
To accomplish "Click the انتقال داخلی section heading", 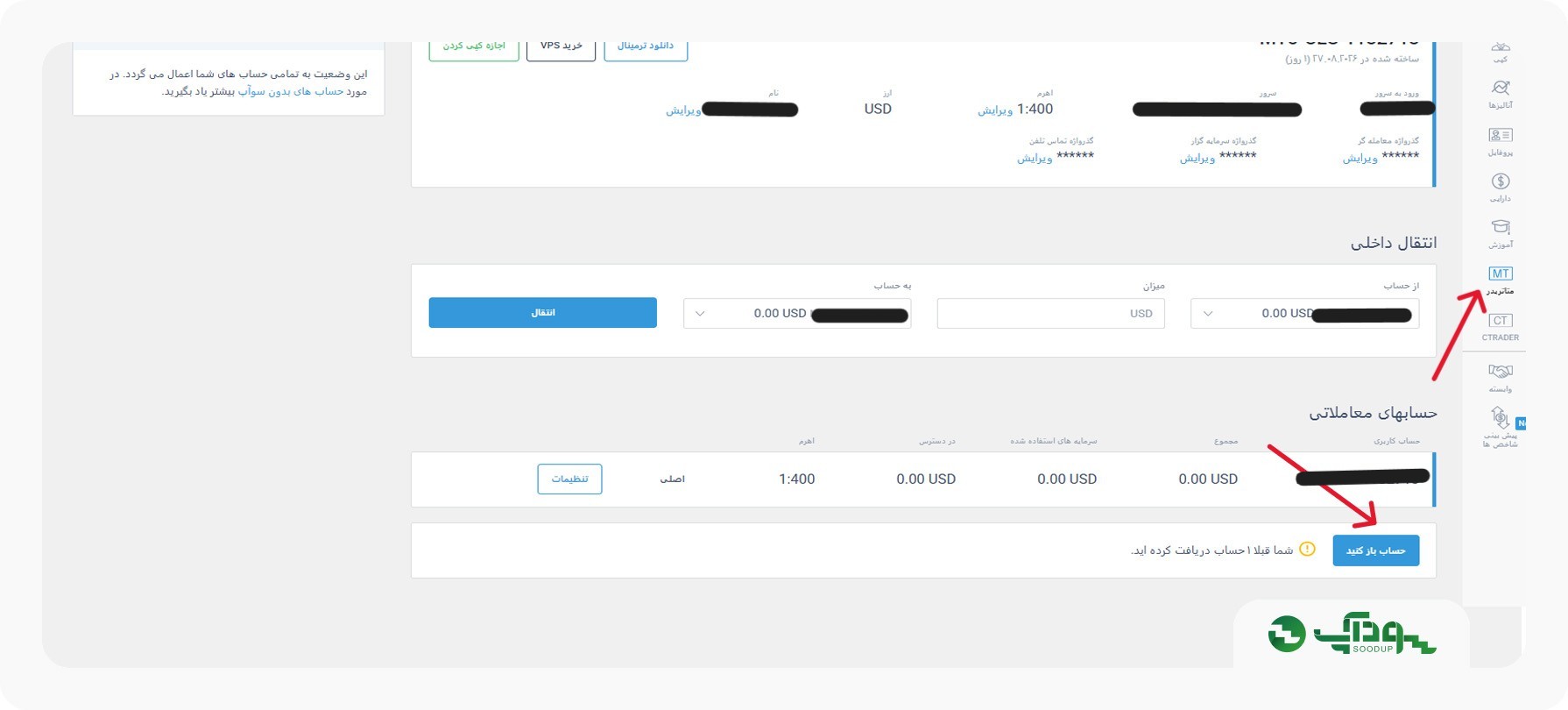I will tap(1394, 243).
